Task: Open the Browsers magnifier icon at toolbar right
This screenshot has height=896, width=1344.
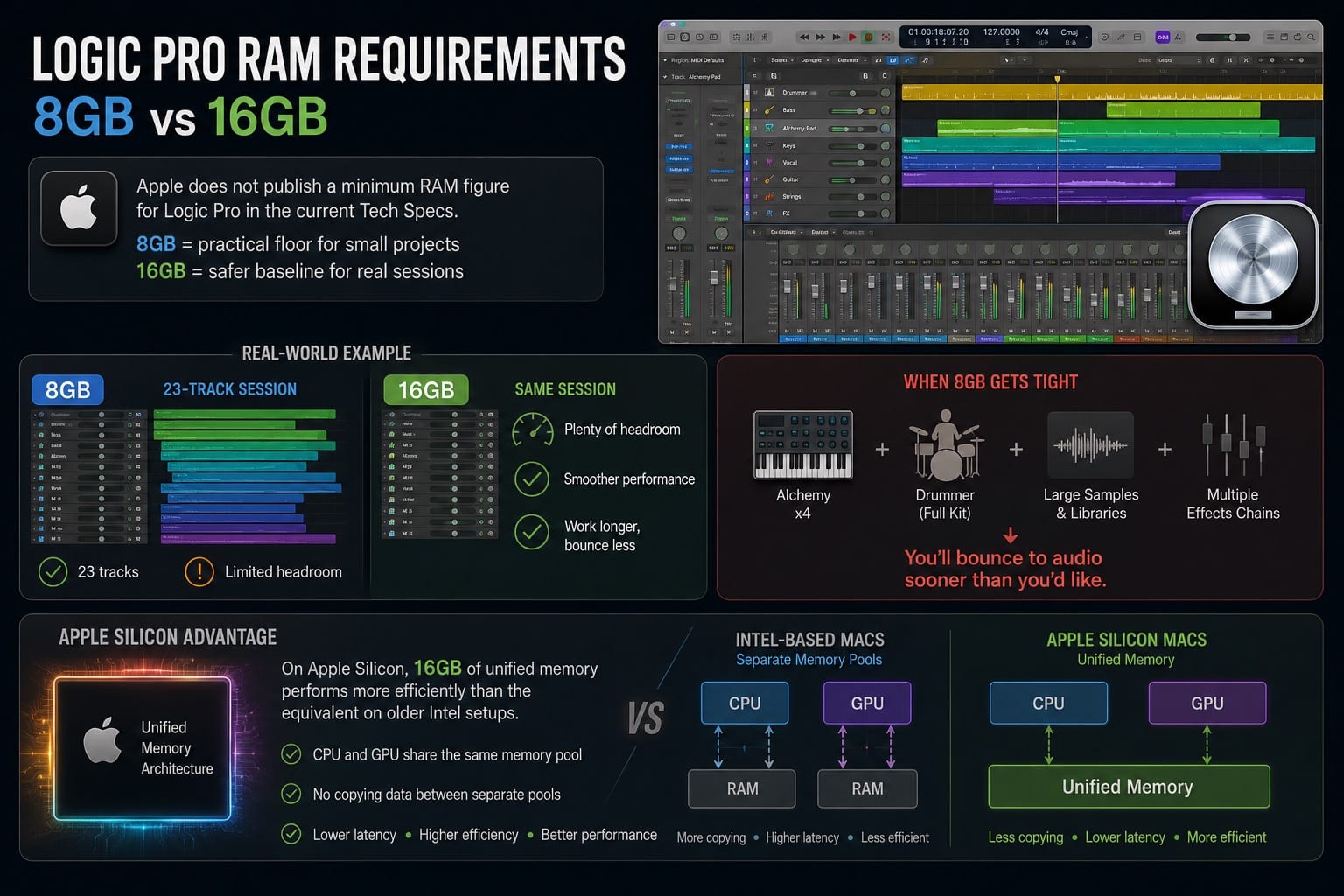Action: tap(1311, 37)
